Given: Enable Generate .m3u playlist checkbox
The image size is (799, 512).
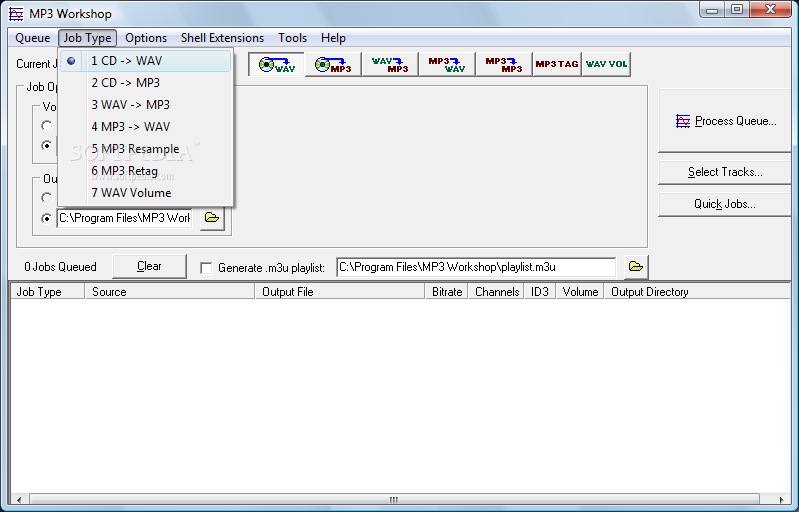Looking at the screenshot, I should (x=206, y=267).
